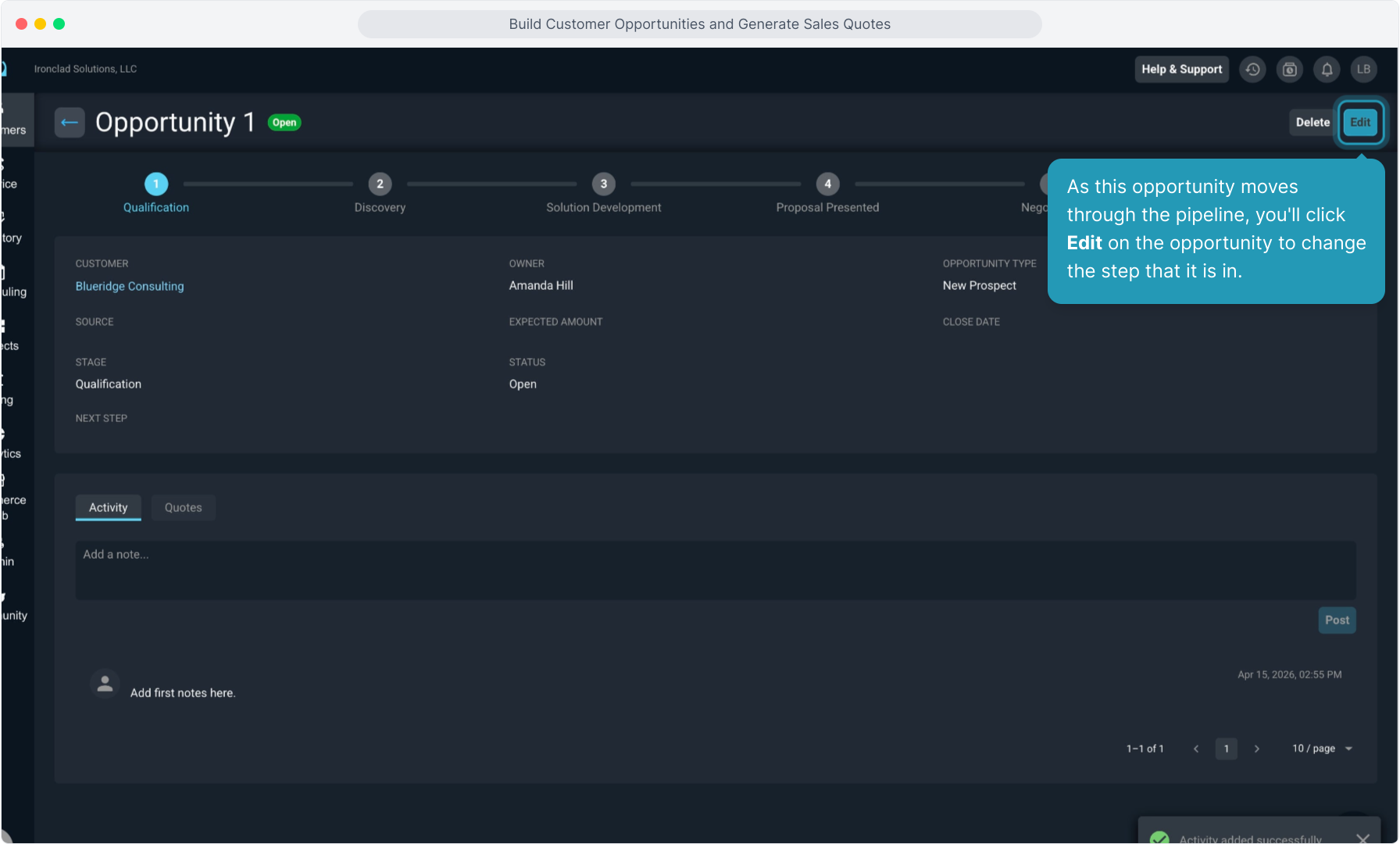
Task: Click the timer icon in top bar
Action: coord(1290,70)
